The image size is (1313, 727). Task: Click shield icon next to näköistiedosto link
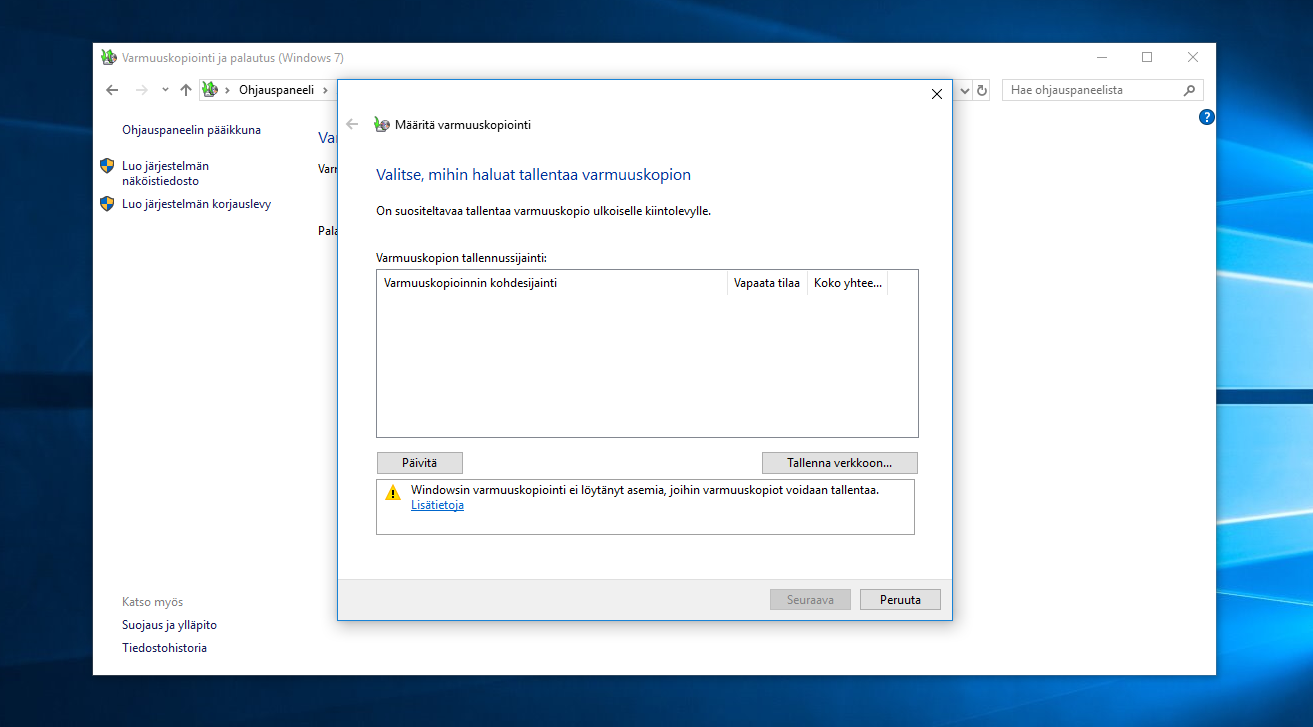[107, 166]
